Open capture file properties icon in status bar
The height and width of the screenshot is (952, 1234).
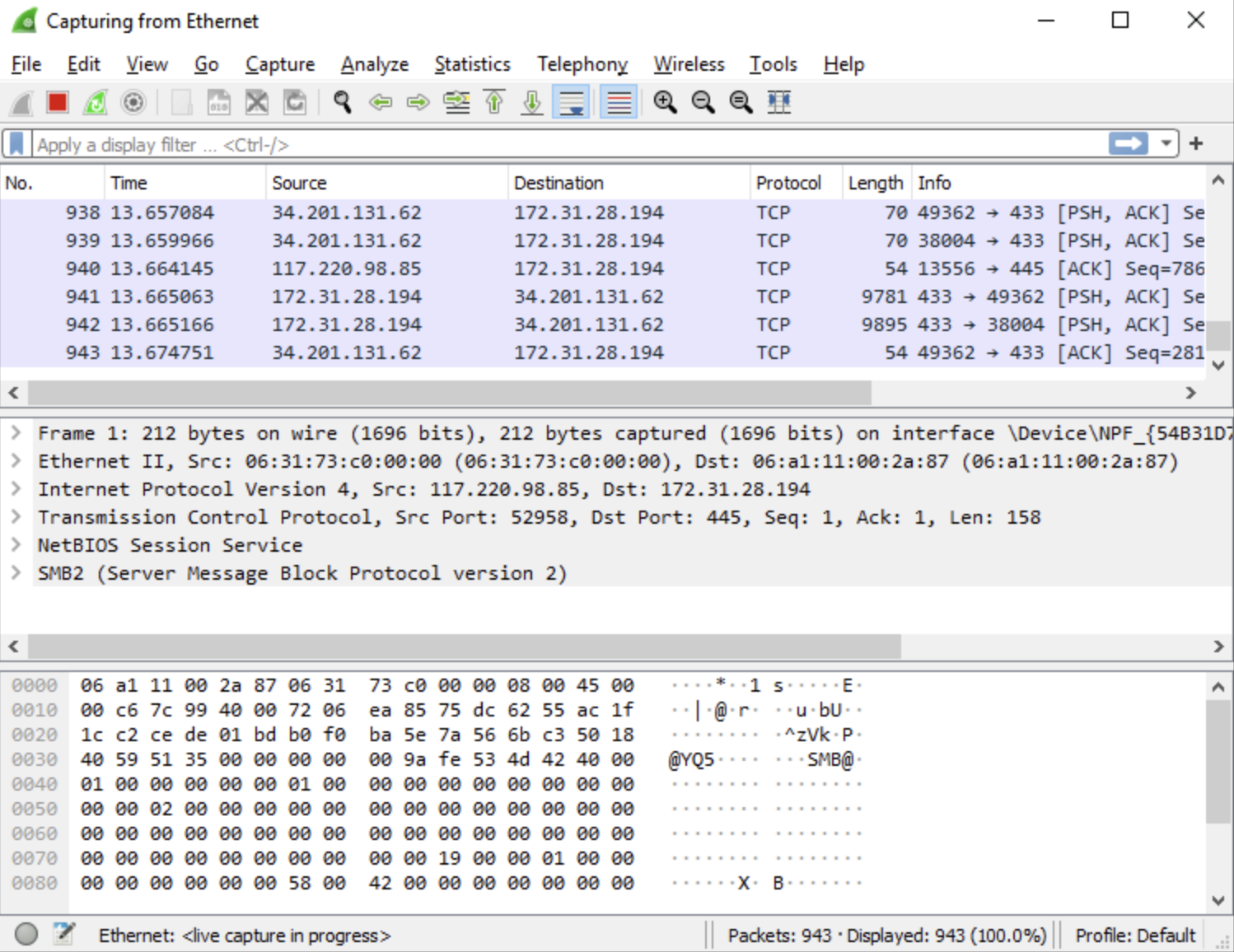(x=64, y=934)
